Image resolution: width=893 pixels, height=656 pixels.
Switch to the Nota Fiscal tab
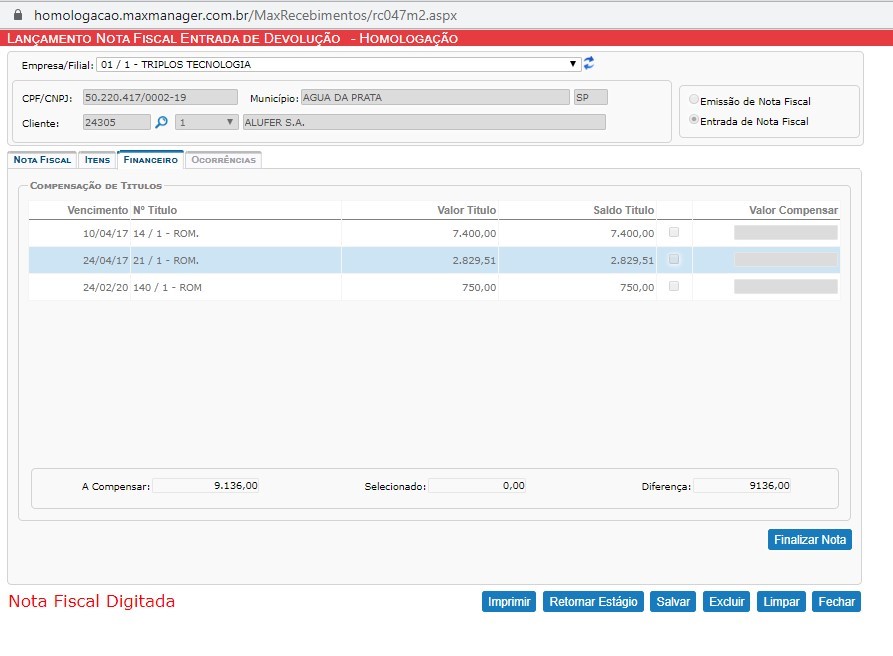coord(42,160)
